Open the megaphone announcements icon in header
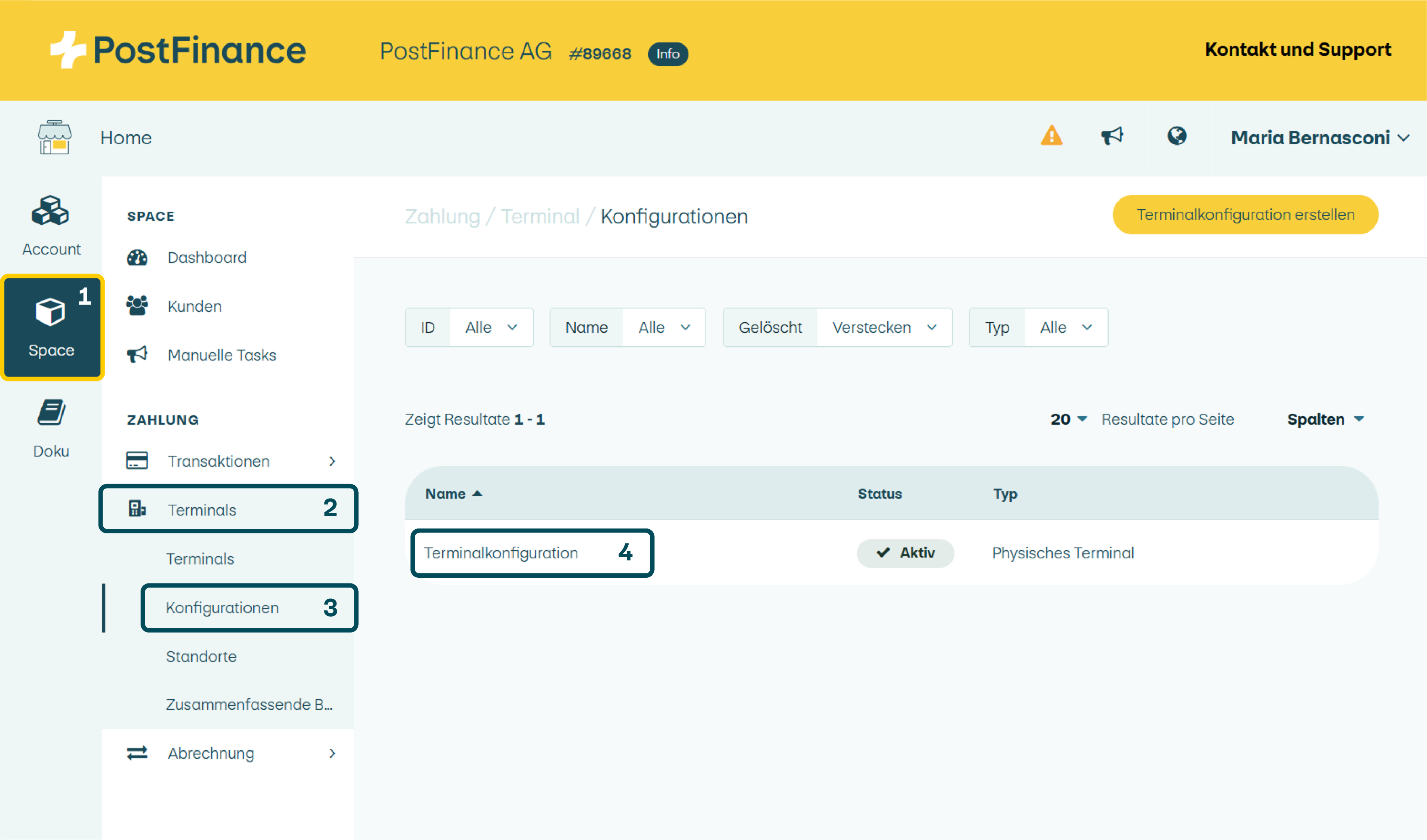The height and width of the screenshot is (840, 1427). click(1112, 136)
